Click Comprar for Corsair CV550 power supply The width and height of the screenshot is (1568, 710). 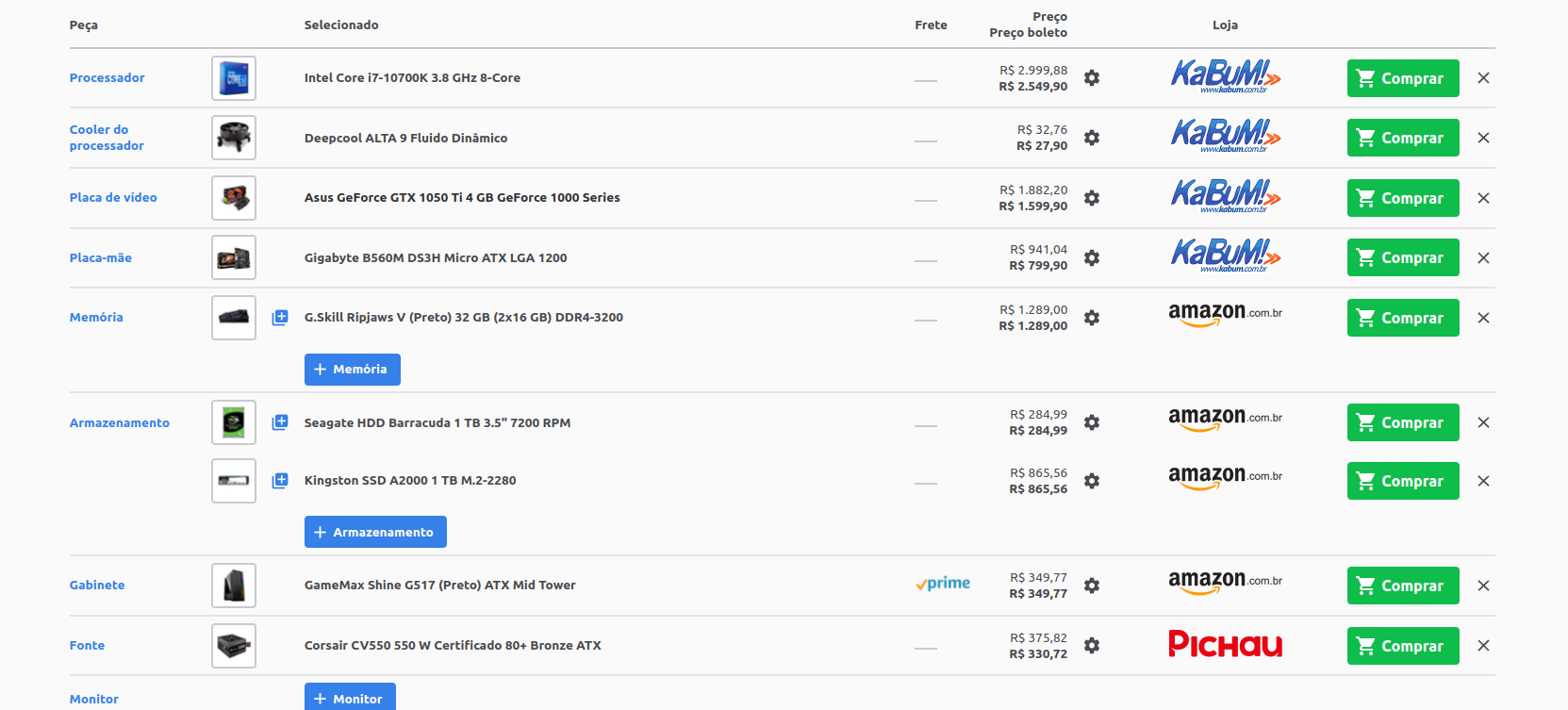(1403, 646)
